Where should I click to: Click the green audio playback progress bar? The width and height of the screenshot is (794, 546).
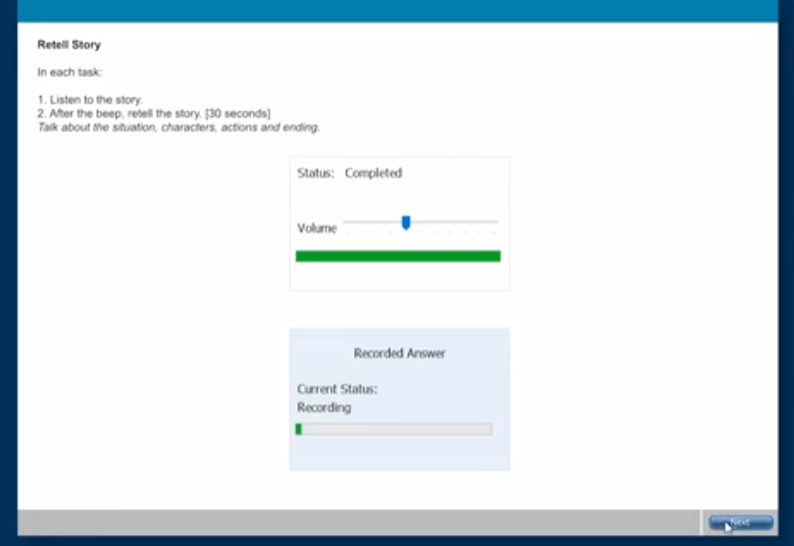pyautogui.click(x=398, y=256)
